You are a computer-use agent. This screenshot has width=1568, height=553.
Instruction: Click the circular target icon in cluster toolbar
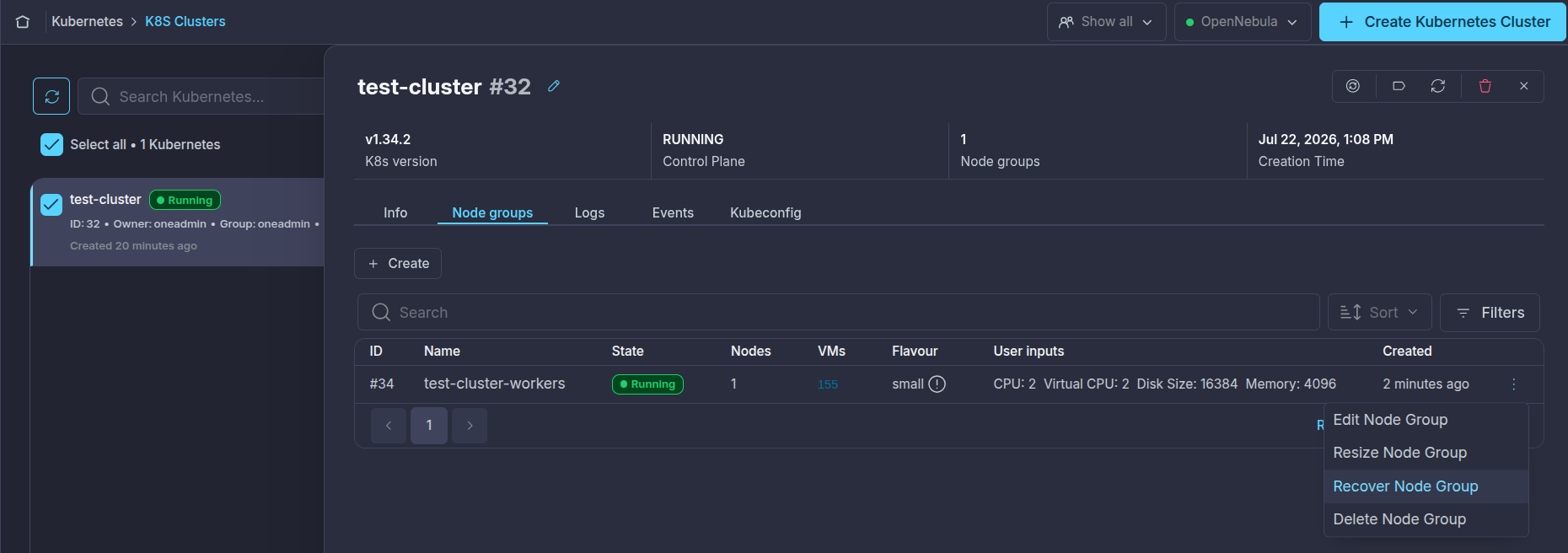click(x=1353, y=86)
